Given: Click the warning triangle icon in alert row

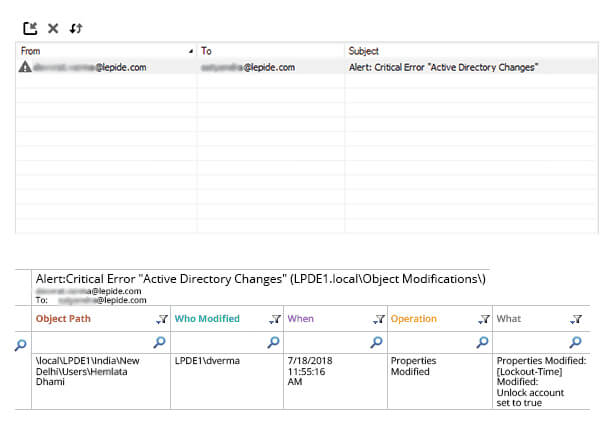Looking at the screenshot, I should (x=25, y=67).
